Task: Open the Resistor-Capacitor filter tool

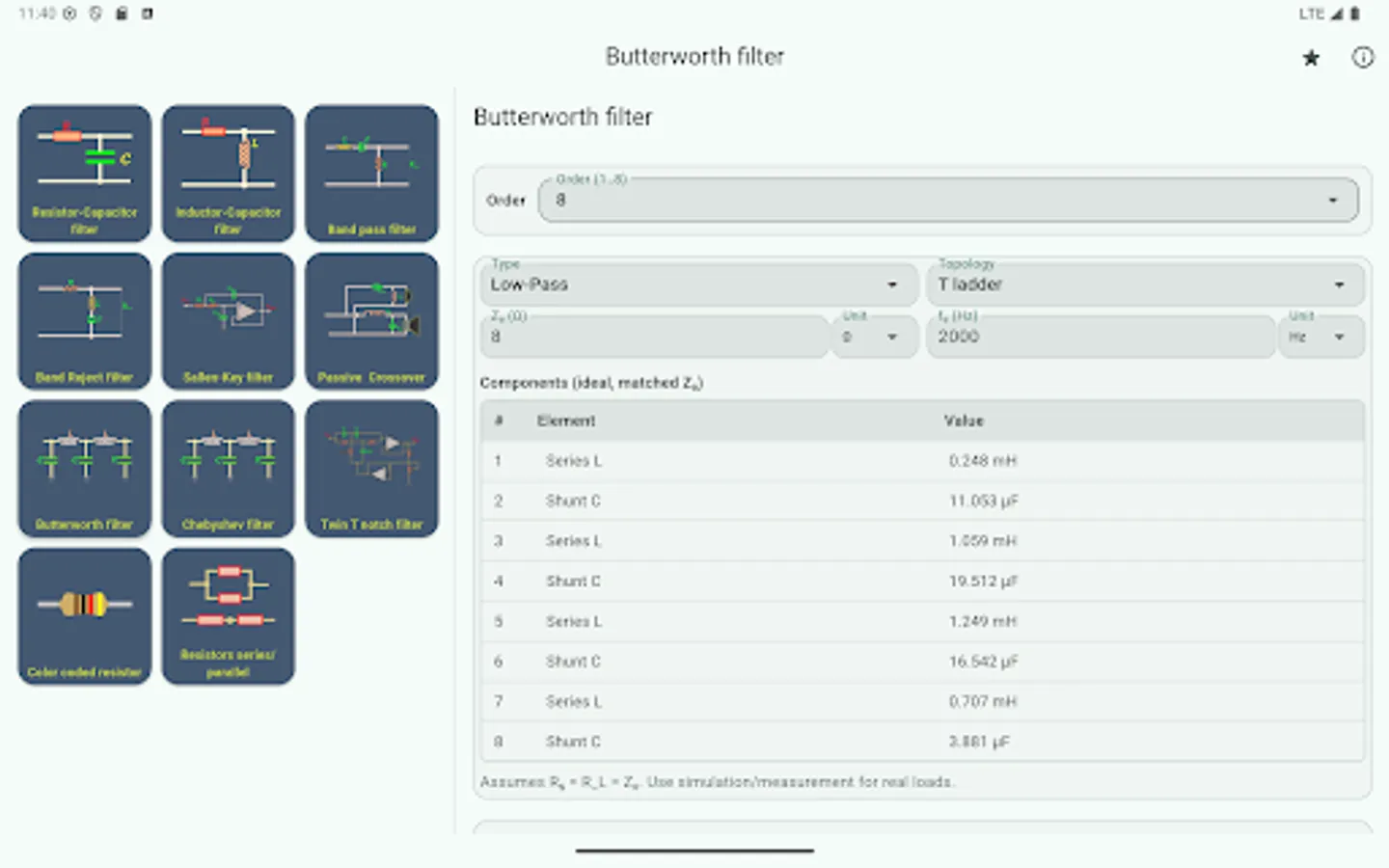Action: pos(84,174)
